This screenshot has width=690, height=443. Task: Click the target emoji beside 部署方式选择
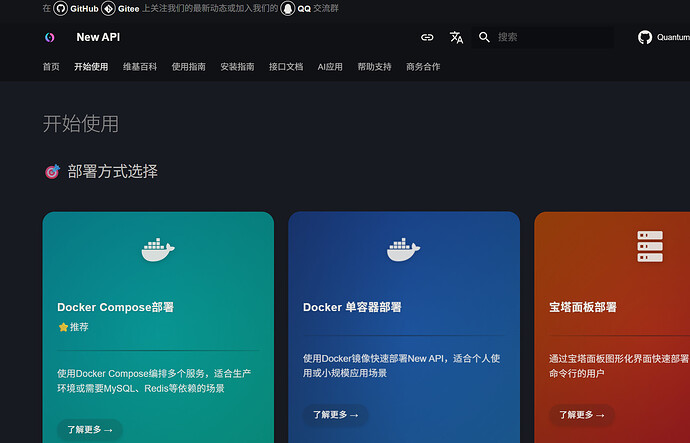(x=52, y=171)
